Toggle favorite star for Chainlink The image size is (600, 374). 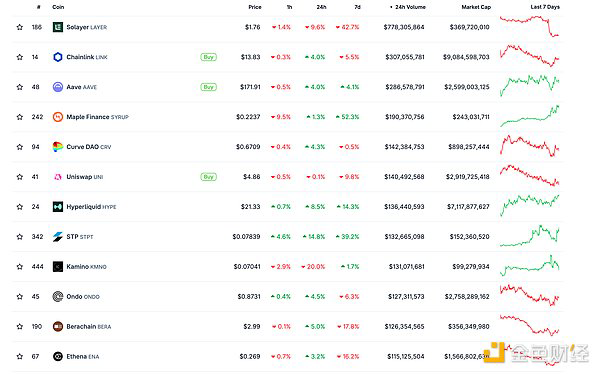point(20,57)
